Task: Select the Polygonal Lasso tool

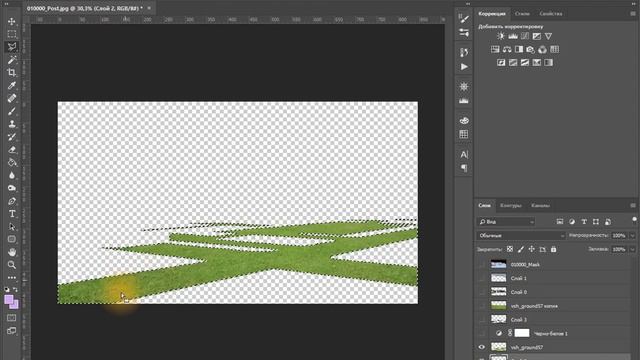Action: (x=11, y=47)
